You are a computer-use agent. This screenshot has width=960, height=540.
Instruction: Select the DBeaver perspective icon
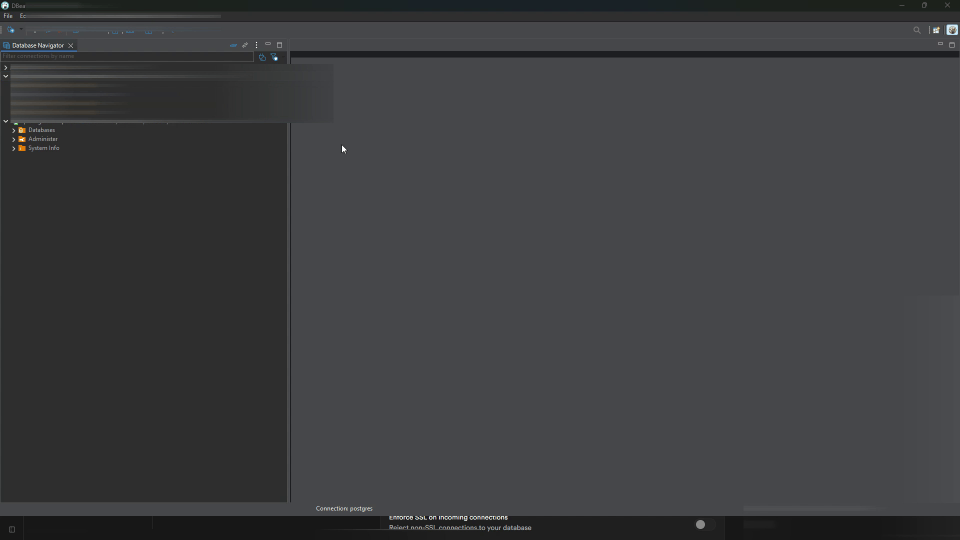(x=952, y=30)
